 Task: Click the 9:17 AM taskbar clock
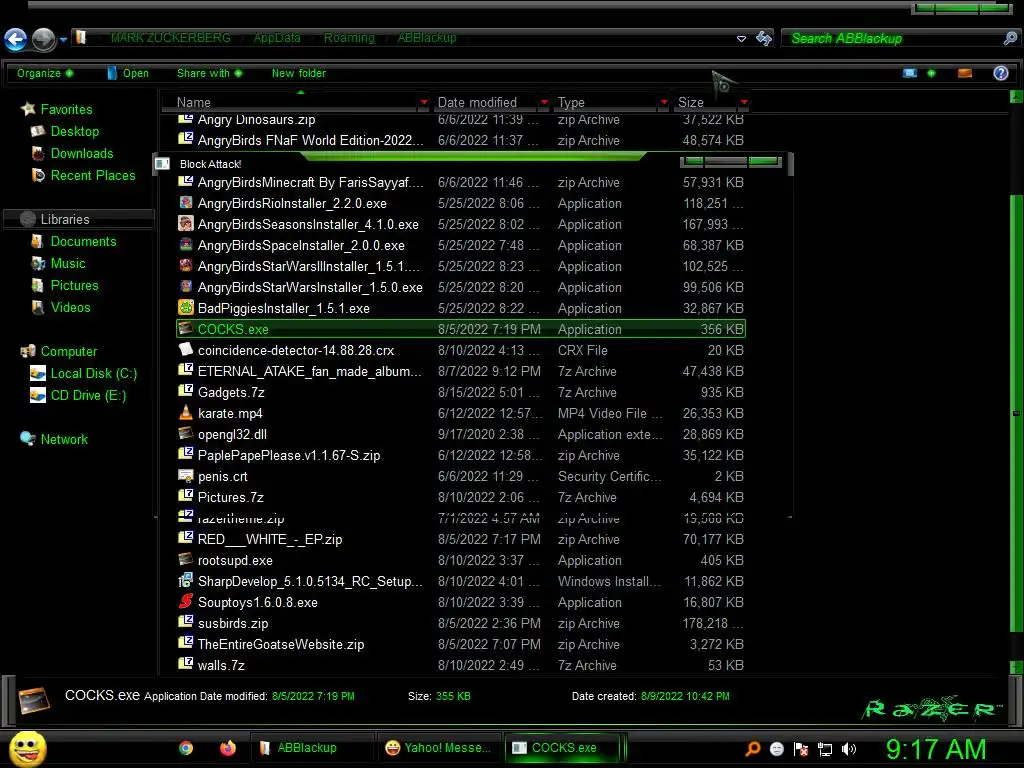tap(936, 748)
